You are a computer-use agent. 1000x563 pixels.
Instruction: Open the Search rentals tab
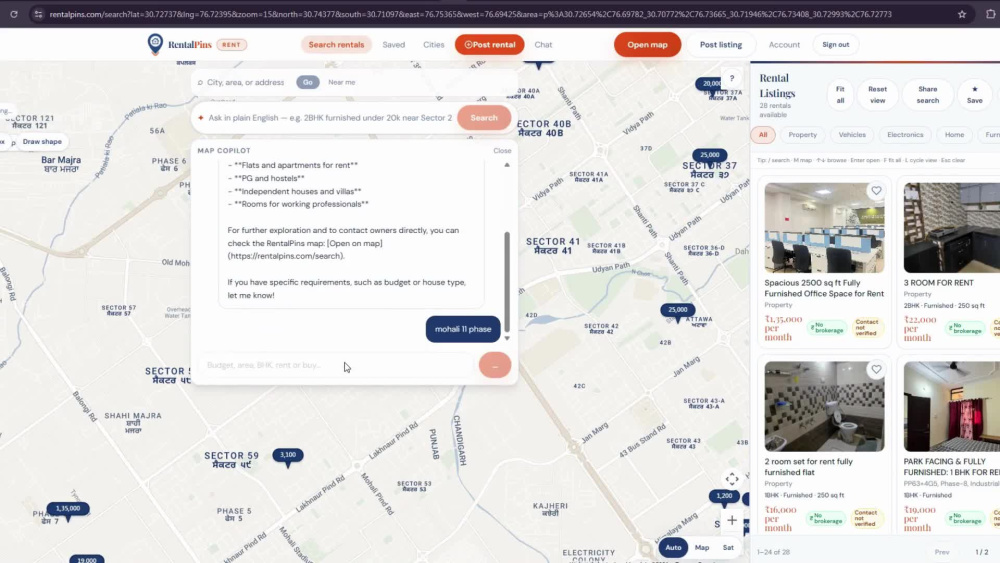point(336,45)
